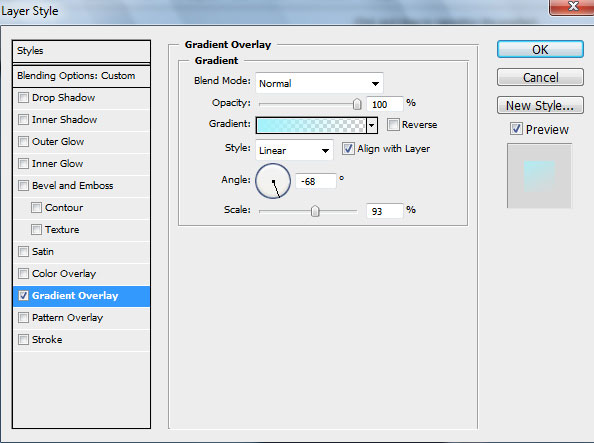594x443 pixels.
Task: Open the Style Linear dropdown
Action: point(294,150)
